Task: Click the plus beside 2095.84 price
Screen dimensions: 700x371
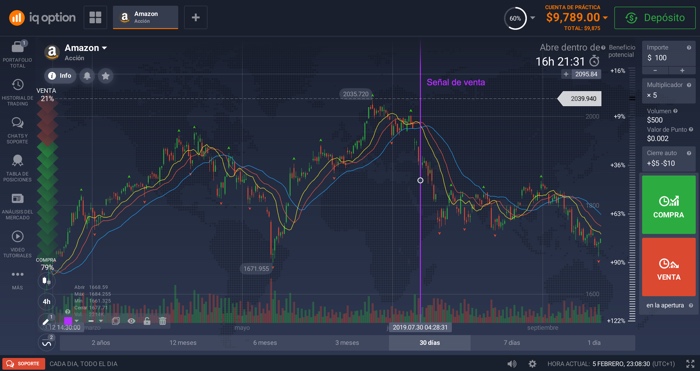Action: 566,74
